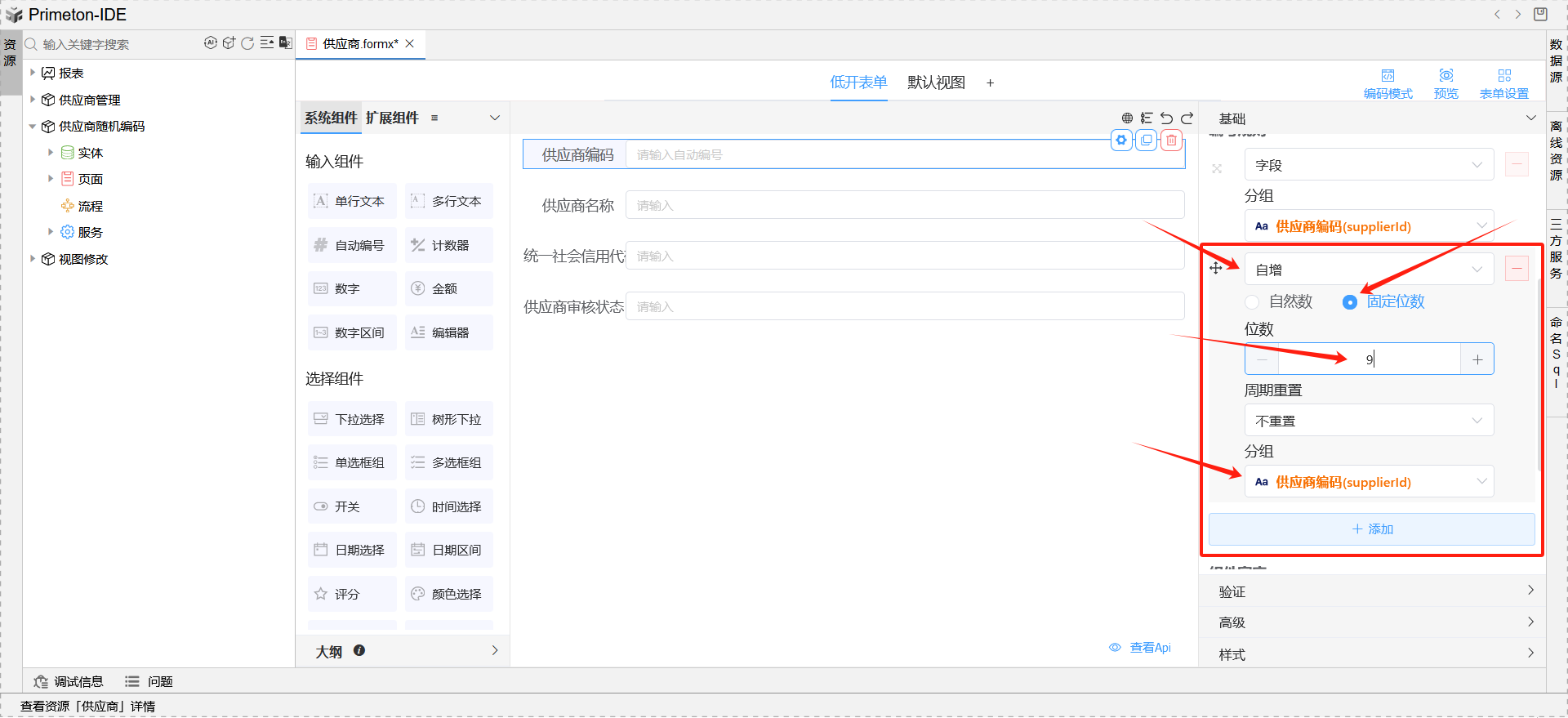This screenshot has width=1568, height=718.
Task: Increase 位数 with the plus stepper
Action: [x=1477, y=359]
